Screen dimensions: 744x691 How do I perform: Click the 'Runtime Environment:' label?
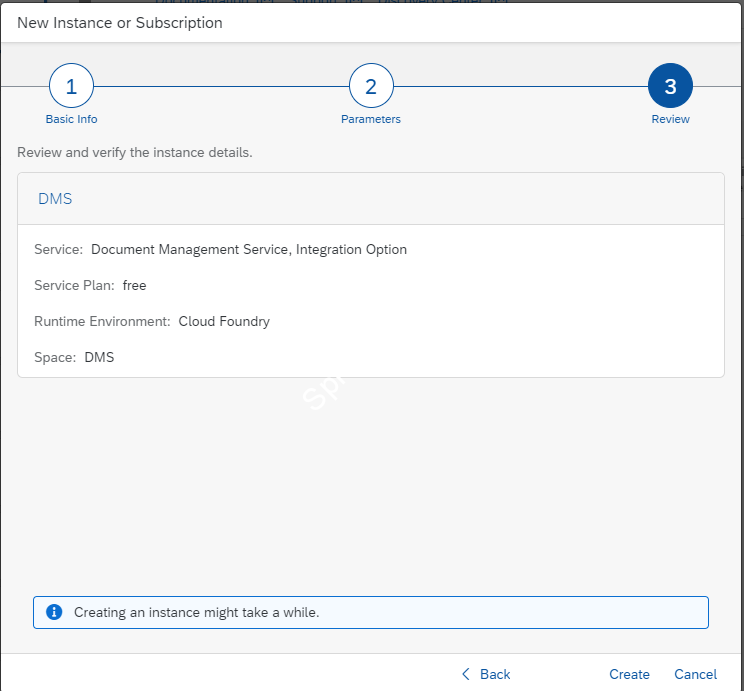point(102,321)
